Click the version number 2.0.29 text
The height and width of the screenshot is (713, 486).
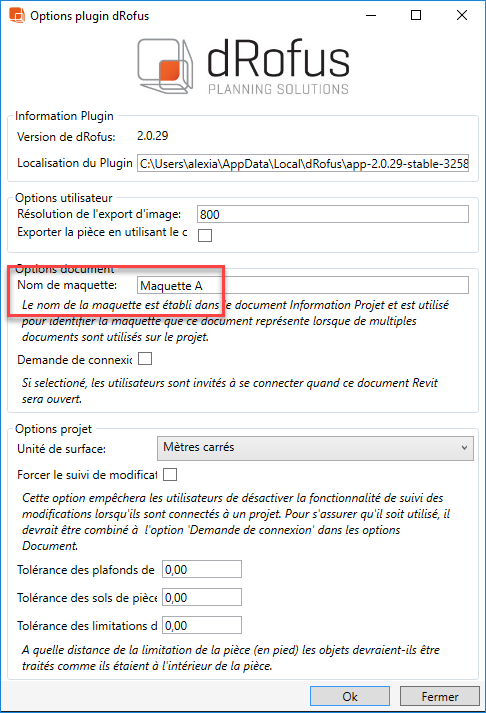pyautogui.click(x=153, y=136)
